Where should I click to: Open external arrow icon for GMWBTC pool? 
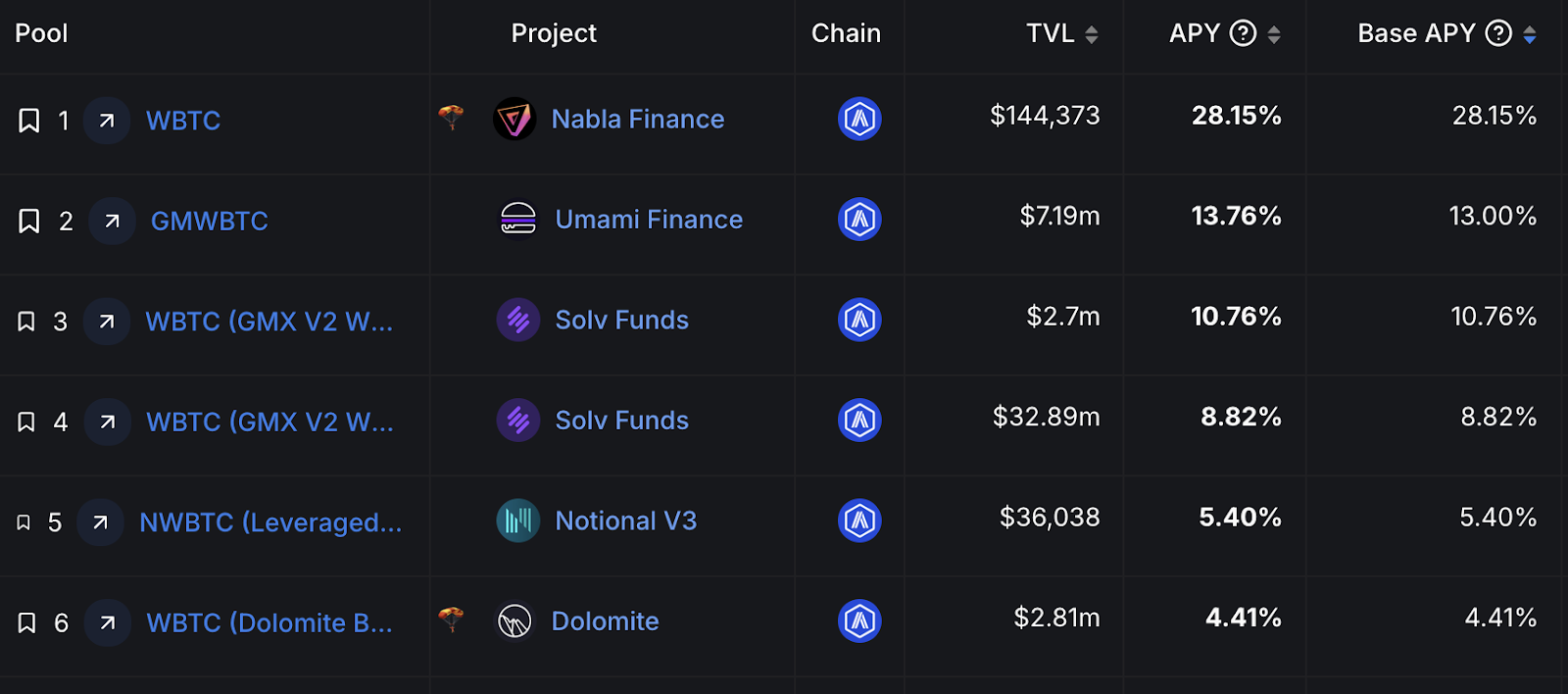pos(112,221)
